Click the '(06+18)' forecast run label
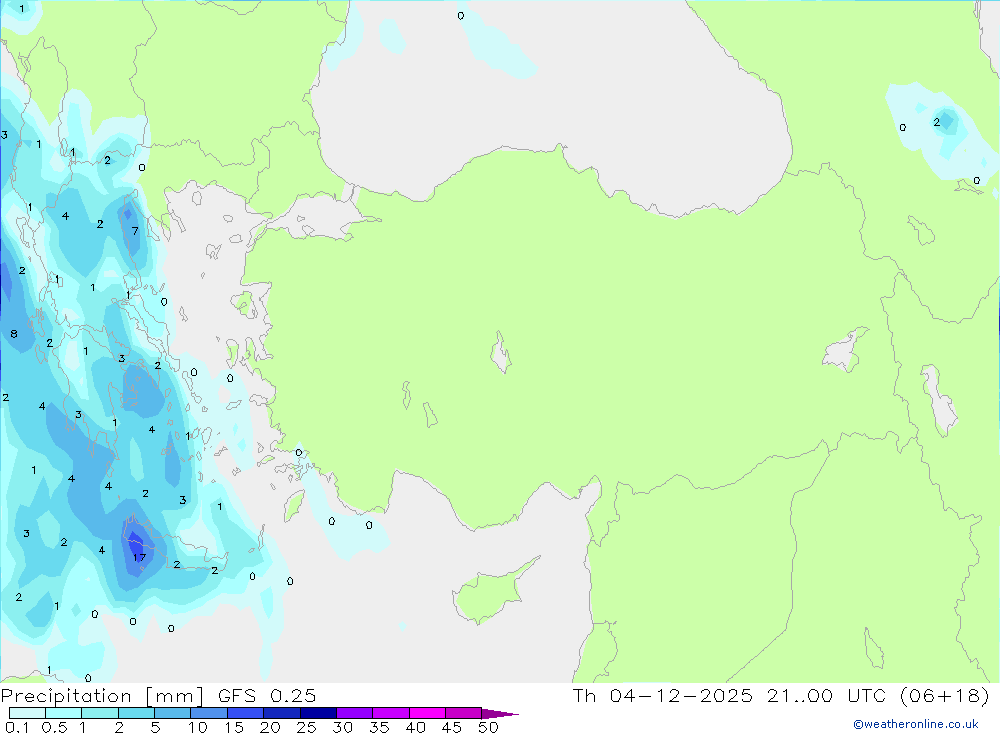This screenshot has width=1000, height=733. pyautogui.click(x=945, y=695)
